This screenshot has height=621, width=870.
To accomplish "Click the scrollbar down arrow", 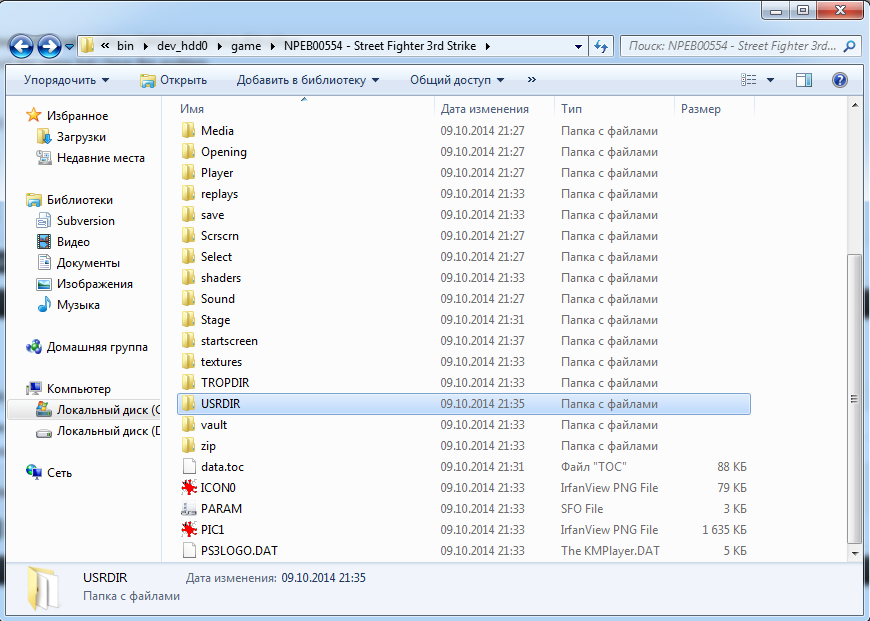I will point(854,553).
